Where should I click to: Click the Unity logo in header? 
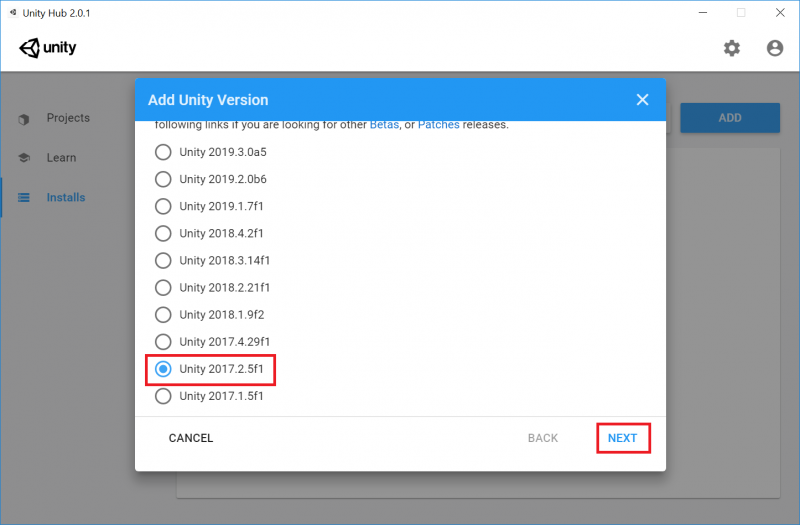(x=47, y=48)
